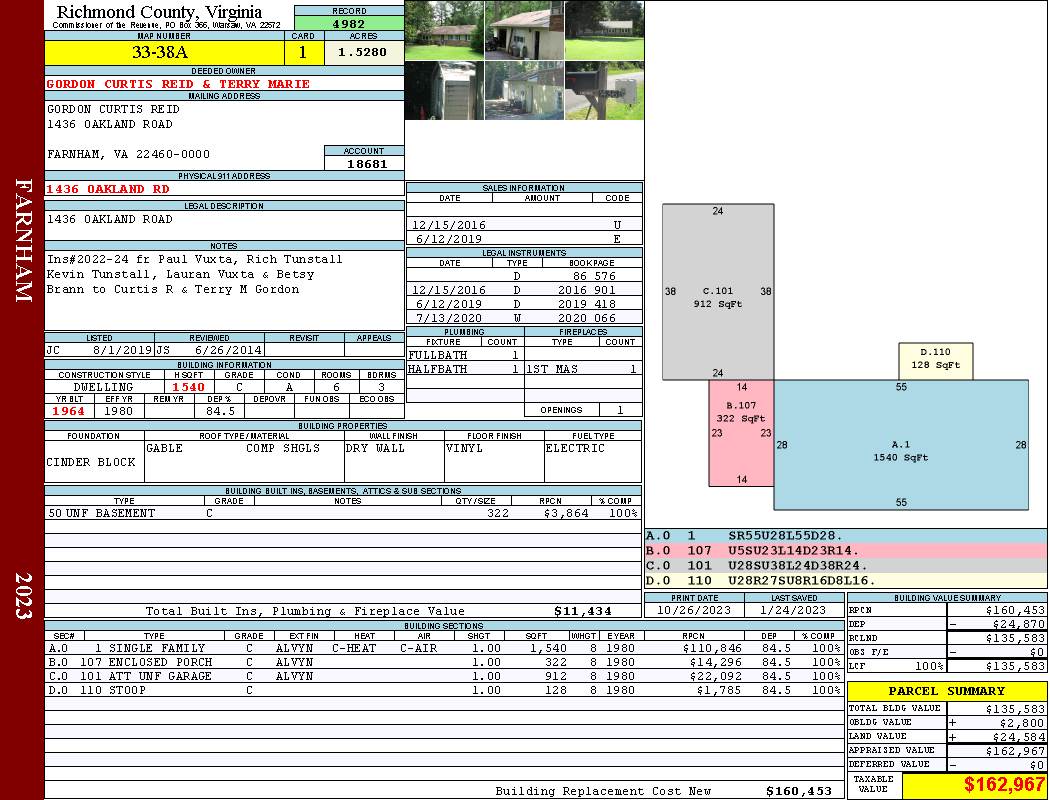1050x800 pixels.
Task: Click the basement RPCN value $3,864
Action: (x=566, y=513)
